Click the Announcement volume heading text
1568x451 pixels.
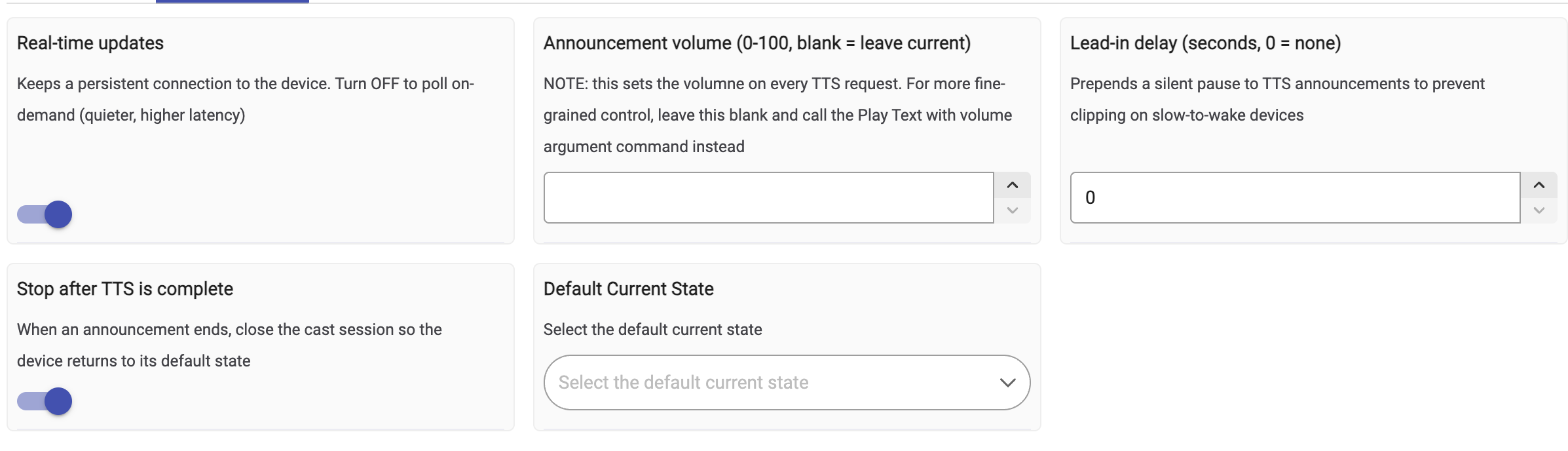(x=757, y=43)
